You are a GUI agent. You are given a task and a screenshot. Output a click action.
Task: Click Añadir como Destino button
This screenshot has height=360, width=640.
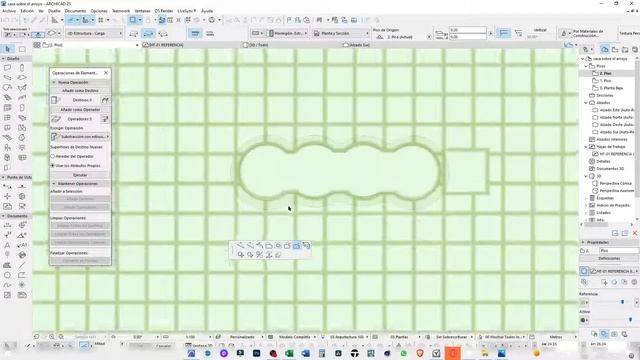(80, 91)
